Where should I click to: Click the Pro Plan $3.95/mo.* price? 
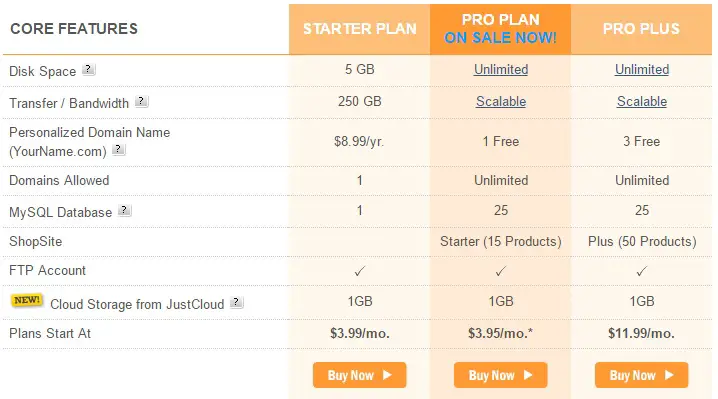(x=500, y=333)
